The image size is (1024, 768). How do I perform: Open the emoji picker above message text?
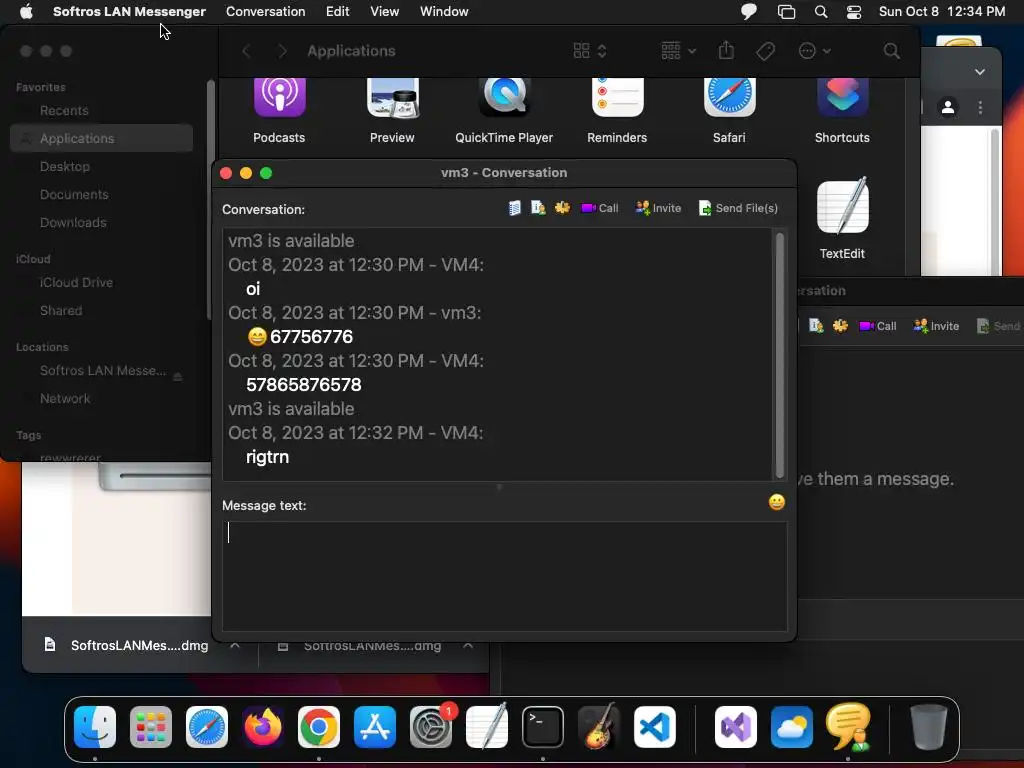[x=776, y=502]
